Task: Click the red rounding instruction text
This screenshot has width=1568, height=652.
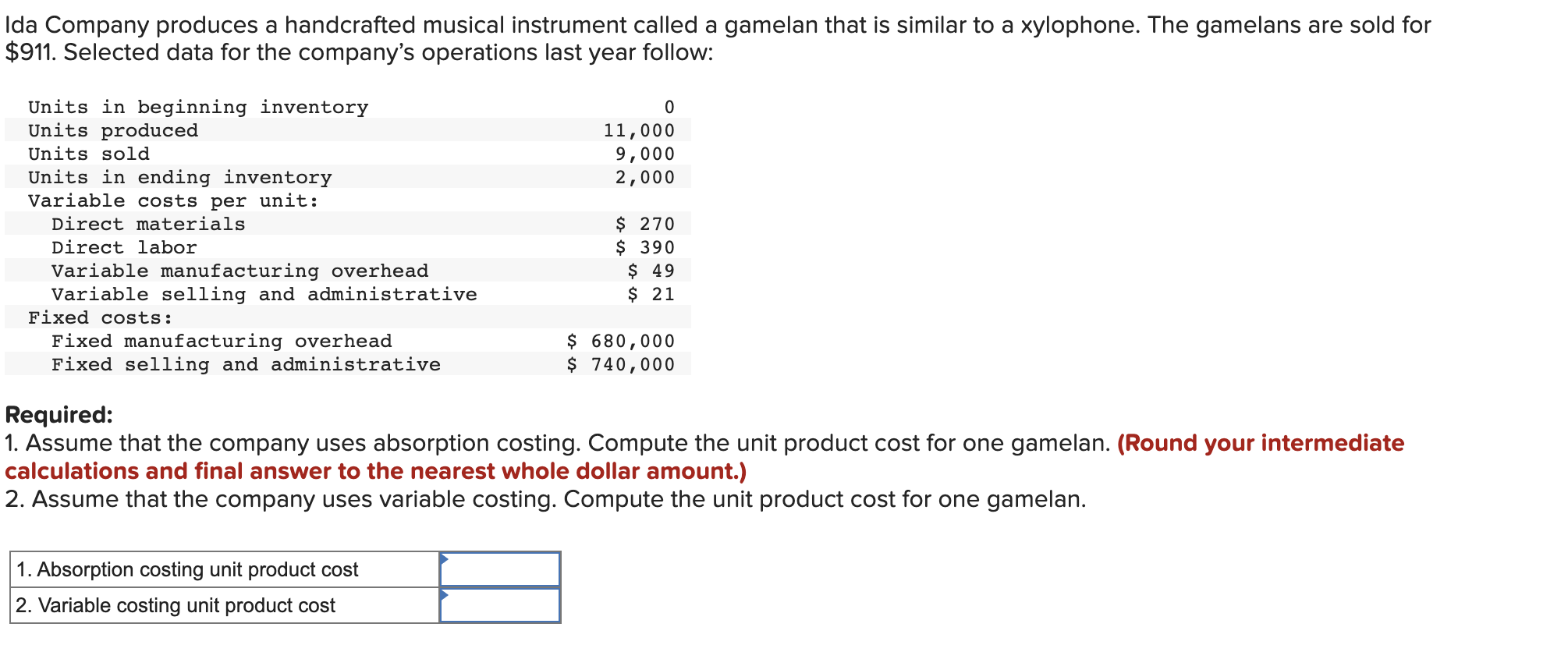Action: [704, 457]
